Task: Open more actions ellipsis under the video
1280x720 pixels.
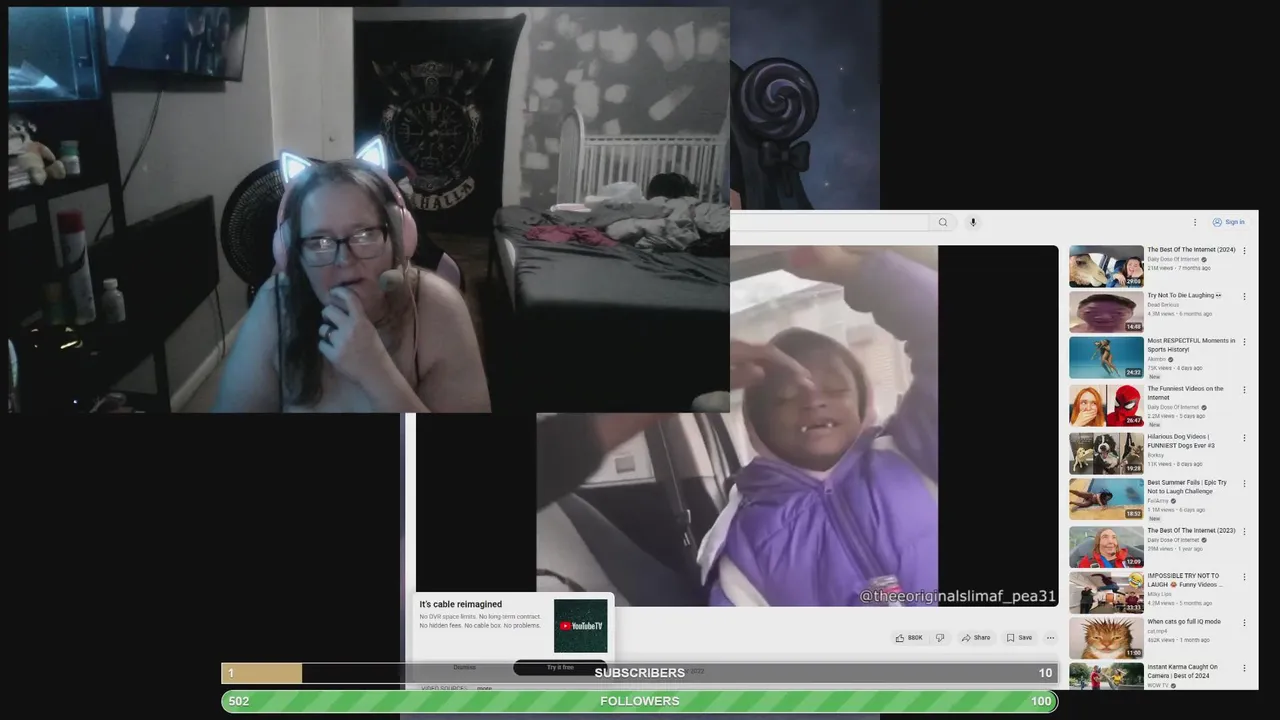Action: [1050, 637]
